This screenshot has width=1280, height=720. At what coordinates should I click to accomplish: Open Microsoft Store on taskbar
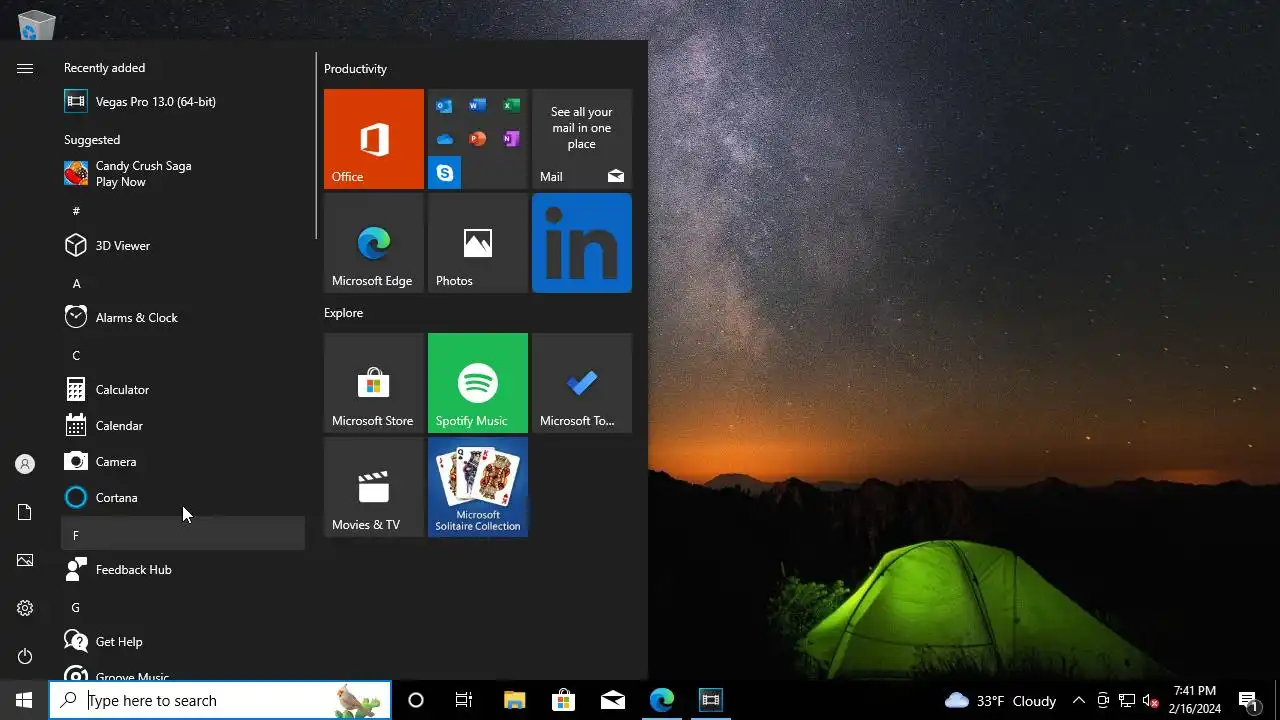[563, 700]
